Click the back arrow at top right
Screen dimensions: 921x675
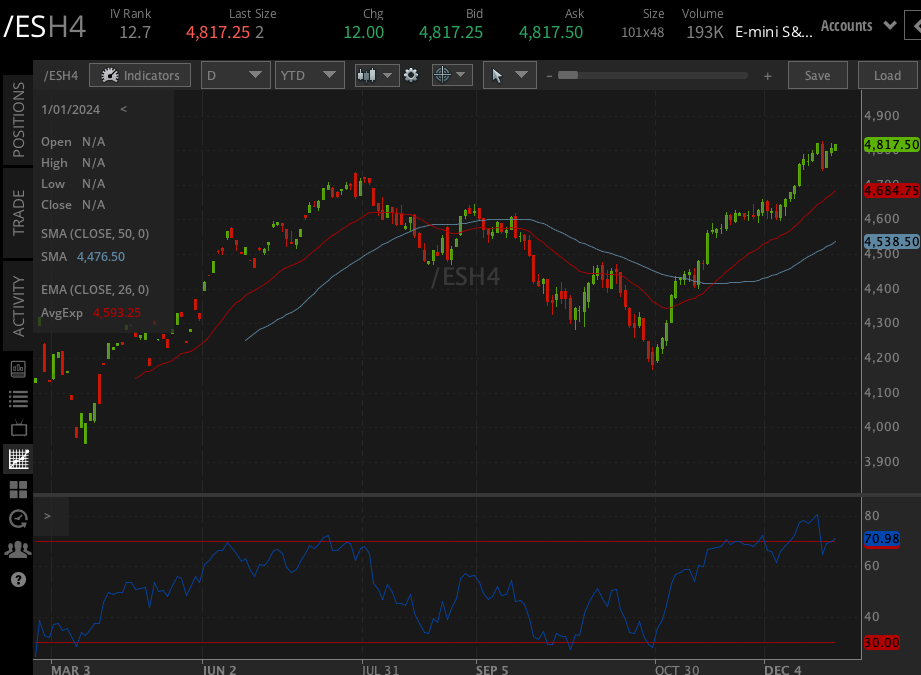pos(913,26)
